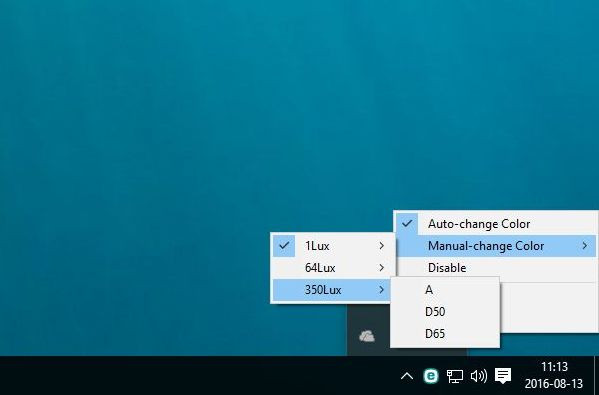The image size is (599, 395).
Task: Expand the 64Lux submenu arrow
Action: point(382,268)
